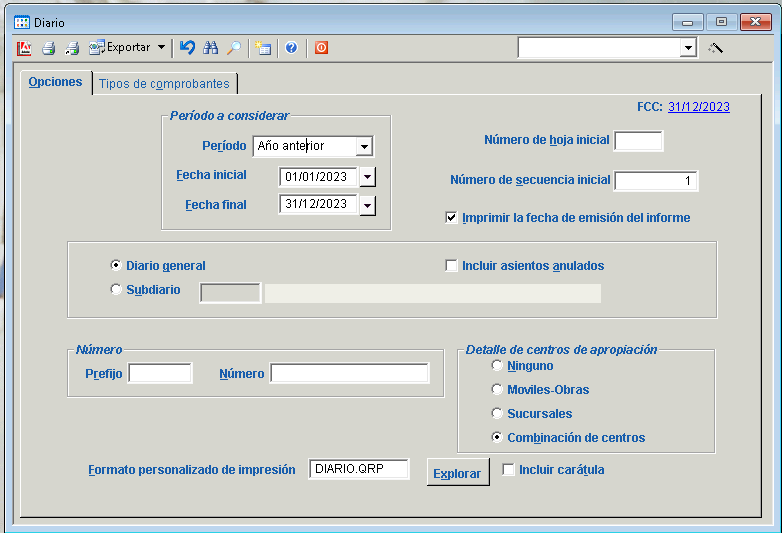
Task: Open the Fecha inicial date picker arrow
Action: click(367, 177)
